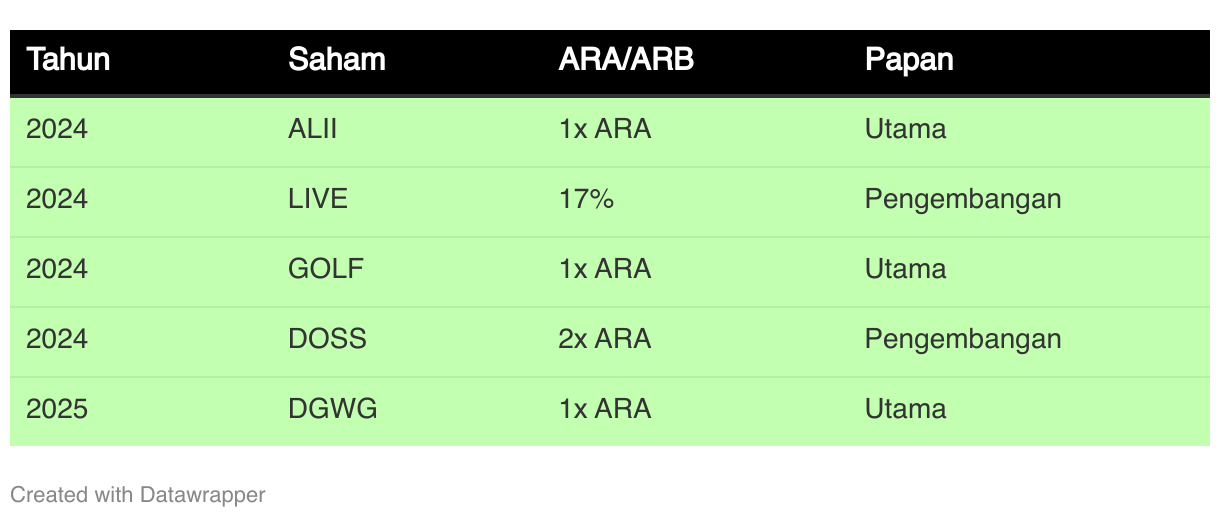Click Utama in the DGWG row

[905, 409]
